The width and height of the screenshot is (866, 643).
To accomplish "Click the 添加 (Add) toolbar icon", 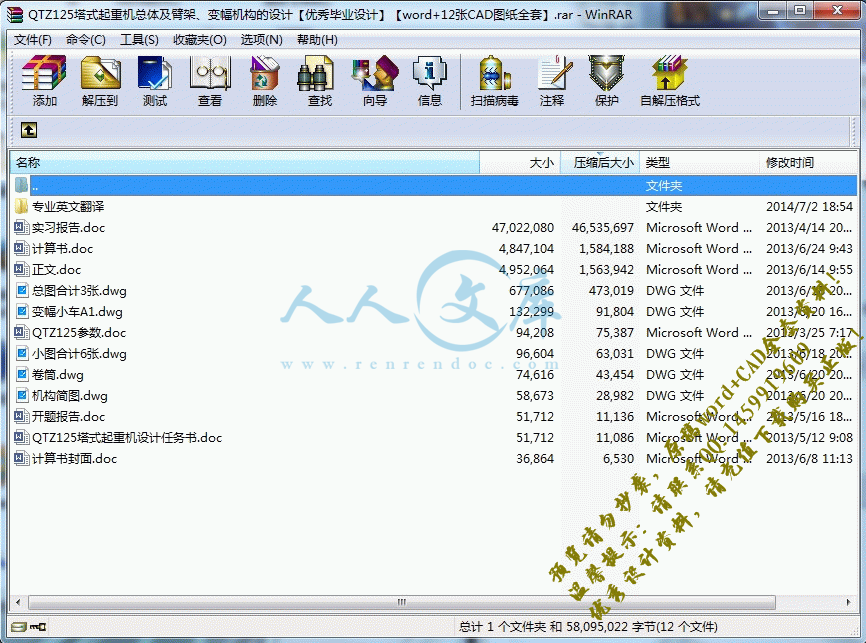I will pyautogui.click(x=44, y=72).
